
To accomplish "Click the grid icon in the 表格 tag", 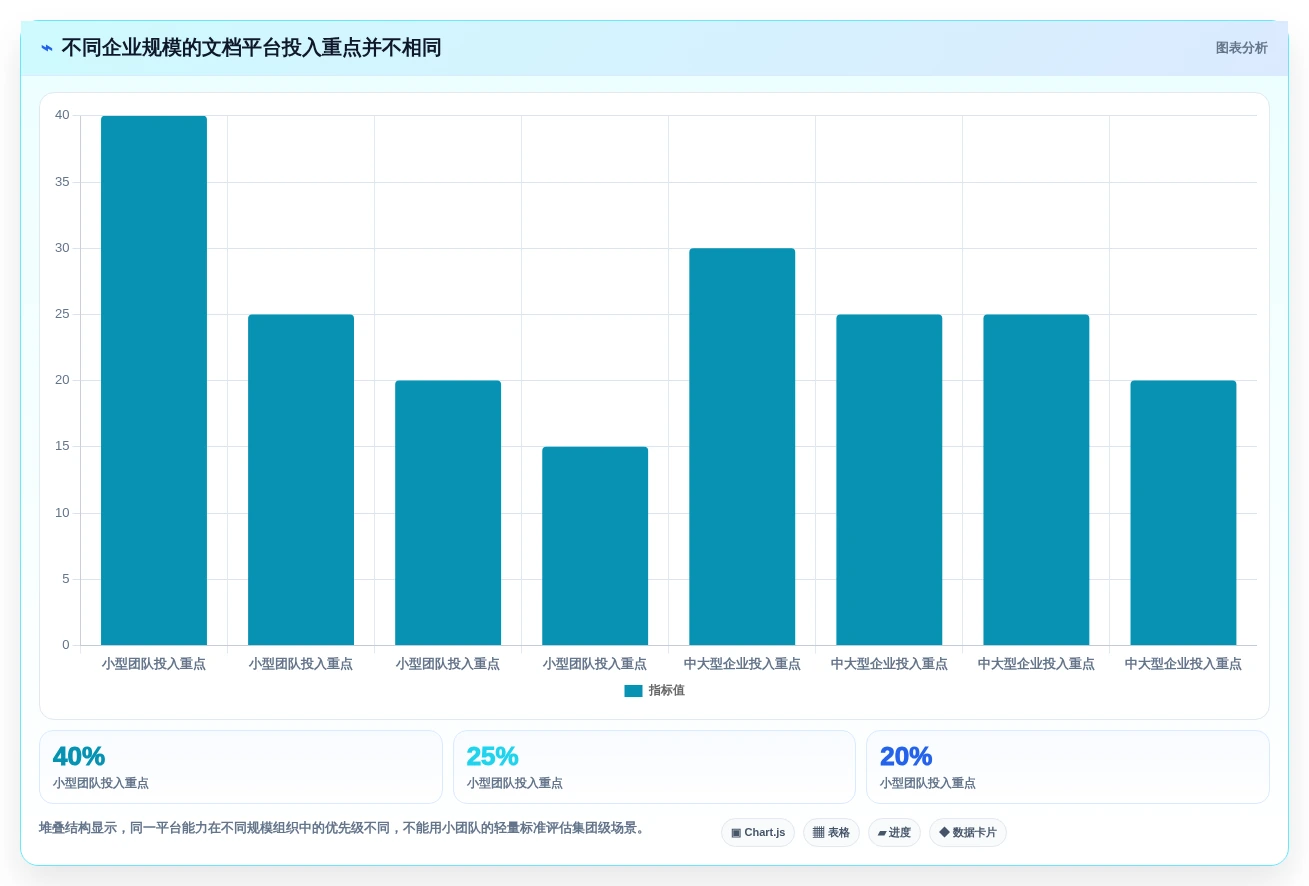I will [818, 832].
